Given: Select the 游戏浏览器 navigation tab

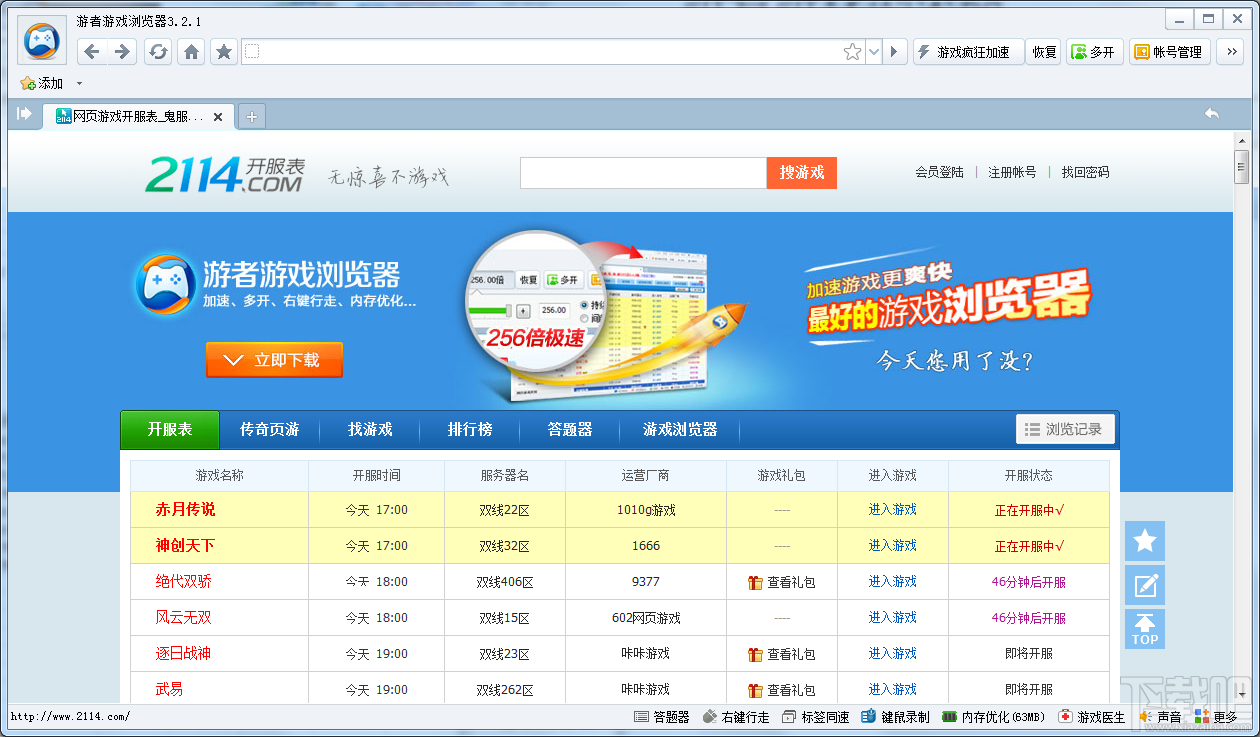Looking at the screenshot, I should coord(680,429).
